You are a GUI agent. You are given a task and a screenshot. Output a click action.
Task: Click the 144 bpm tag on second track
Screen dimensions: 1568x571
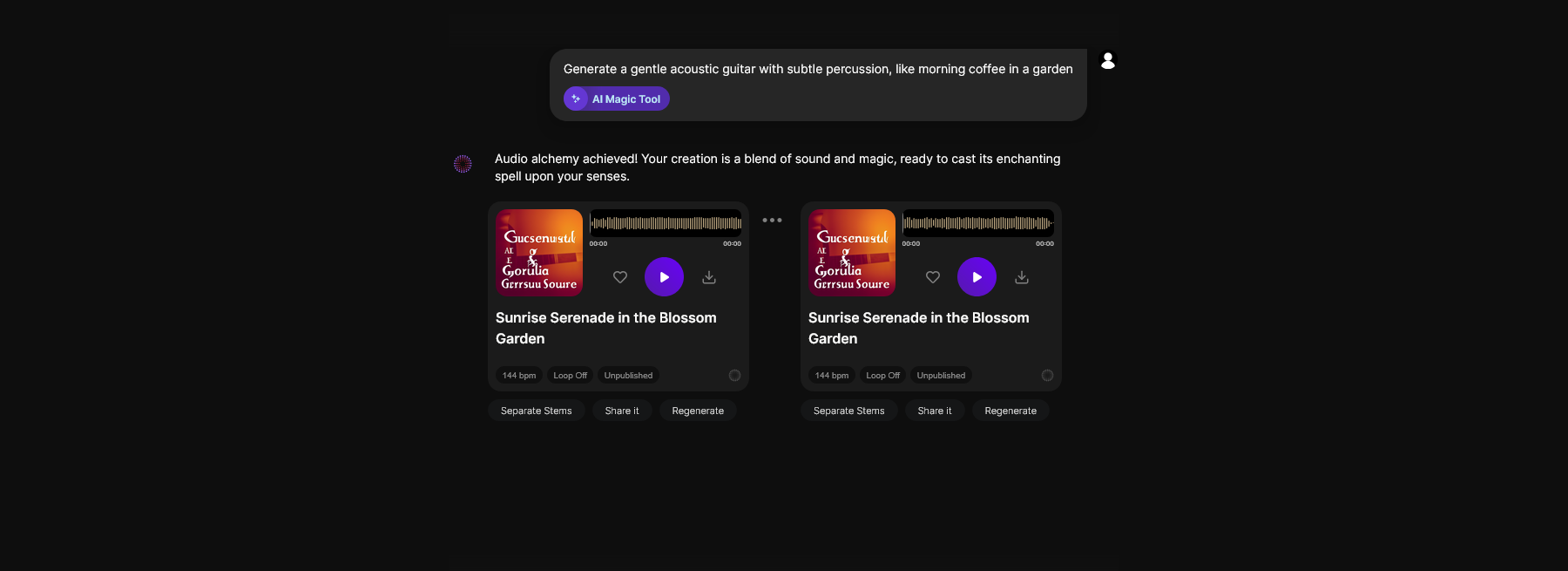[832, 376]
